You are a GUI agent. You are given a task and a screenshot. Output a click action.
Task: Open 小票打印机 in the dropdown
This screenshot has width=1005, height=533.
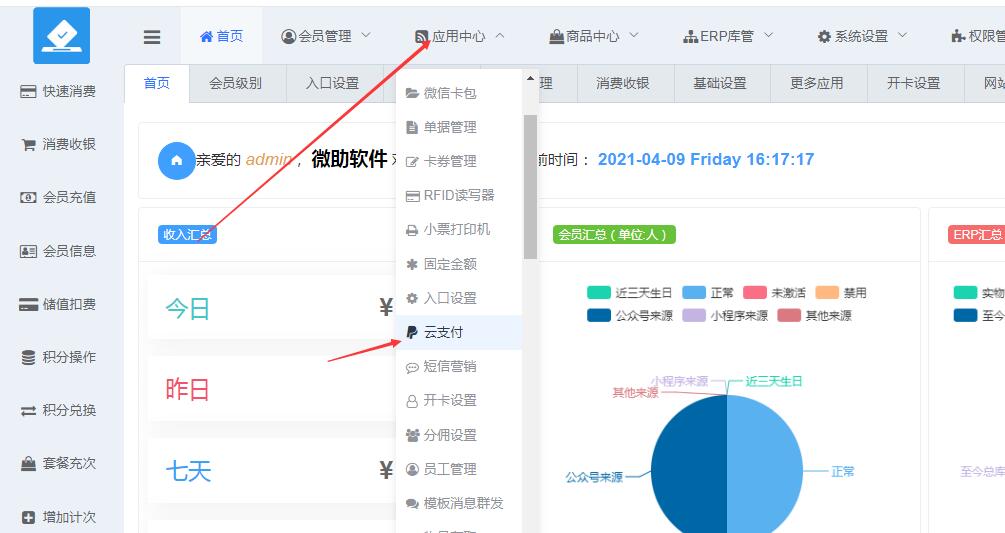coord(456,229)
